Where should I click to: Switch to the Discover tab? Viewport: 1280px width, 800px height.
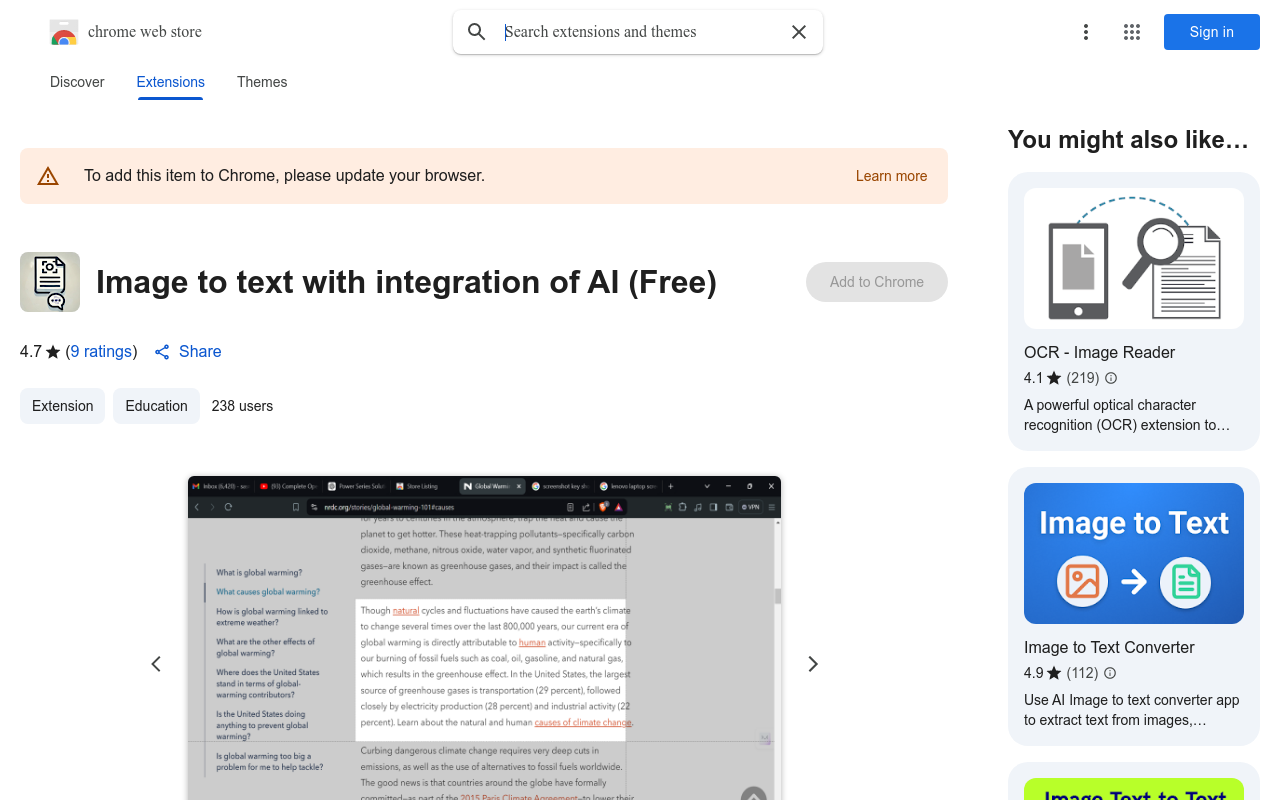point(77,82)
